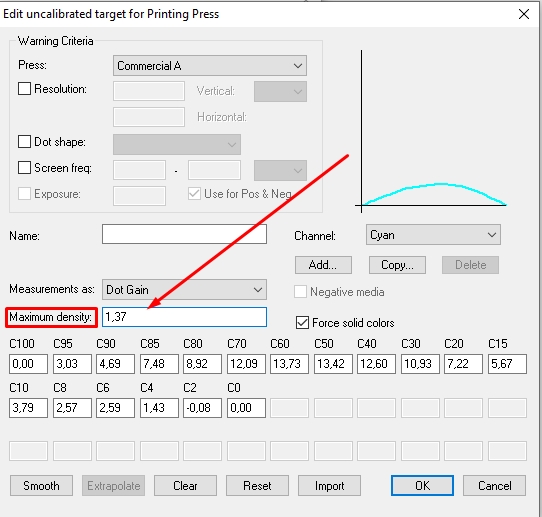
Task: Select the C15 field with 5,67
Action: (x=507, y=364)
